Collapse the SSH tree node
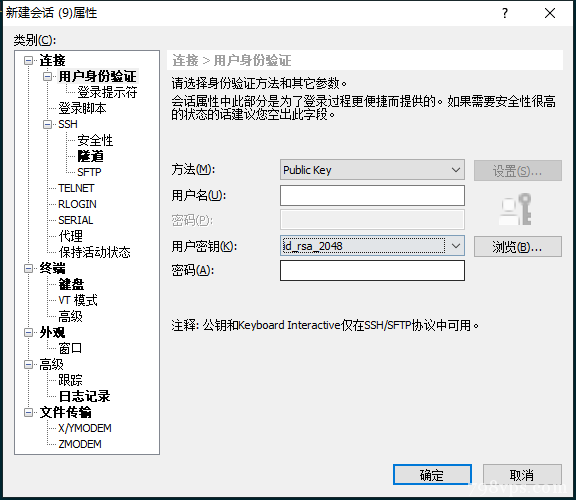The height and width of the screenshot is (500, 576). tap(47, 125)
